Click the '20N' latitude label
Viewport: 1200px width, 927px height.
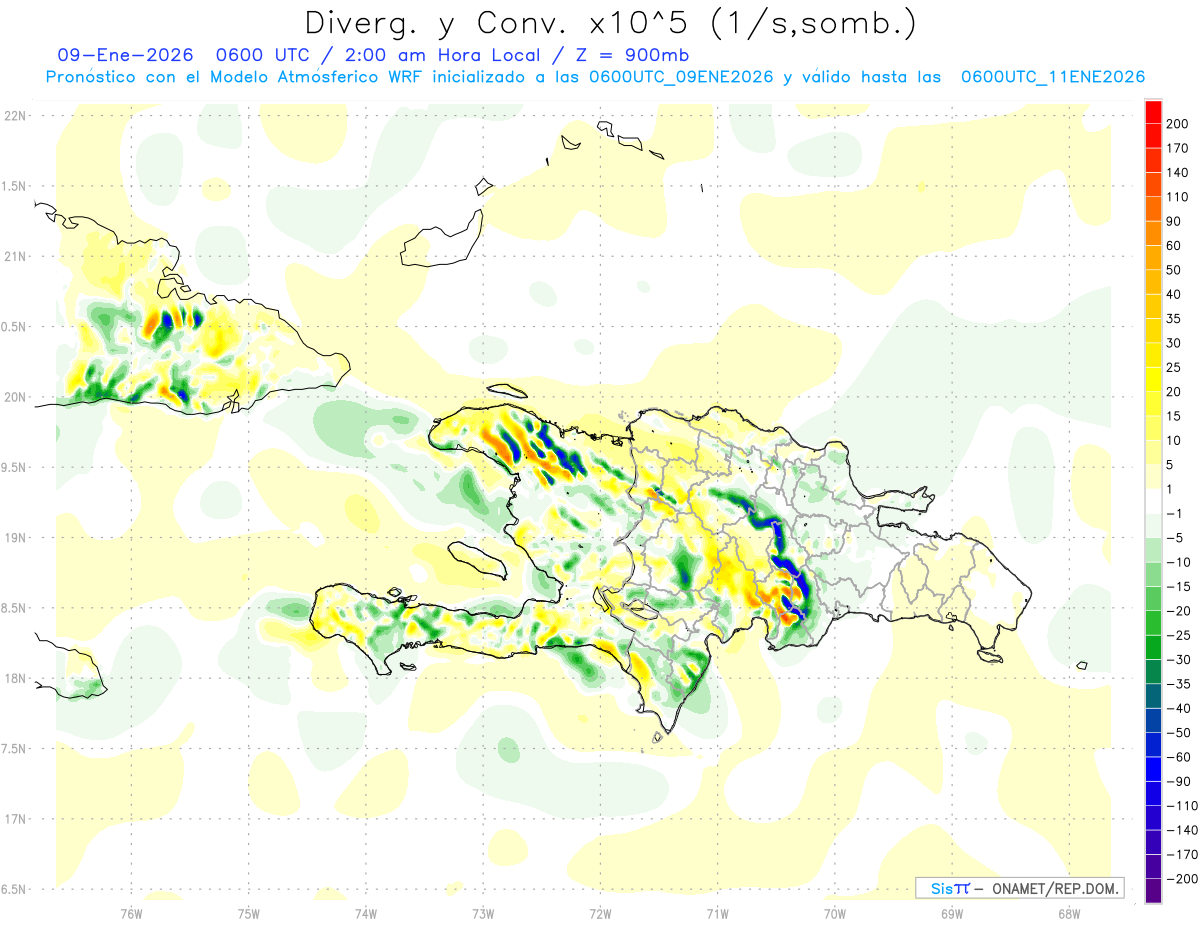15,397
